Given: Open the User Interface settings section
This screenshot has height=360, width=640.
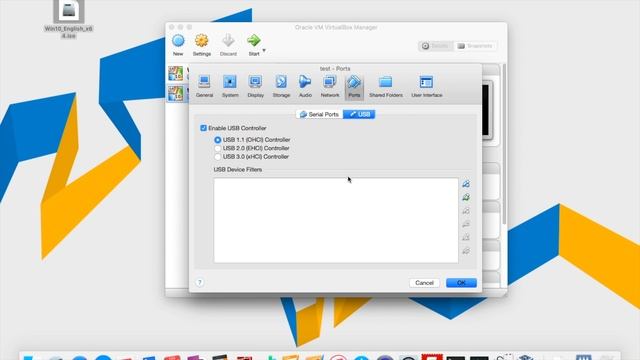Looking at the screenshot, I should [427, 86].
